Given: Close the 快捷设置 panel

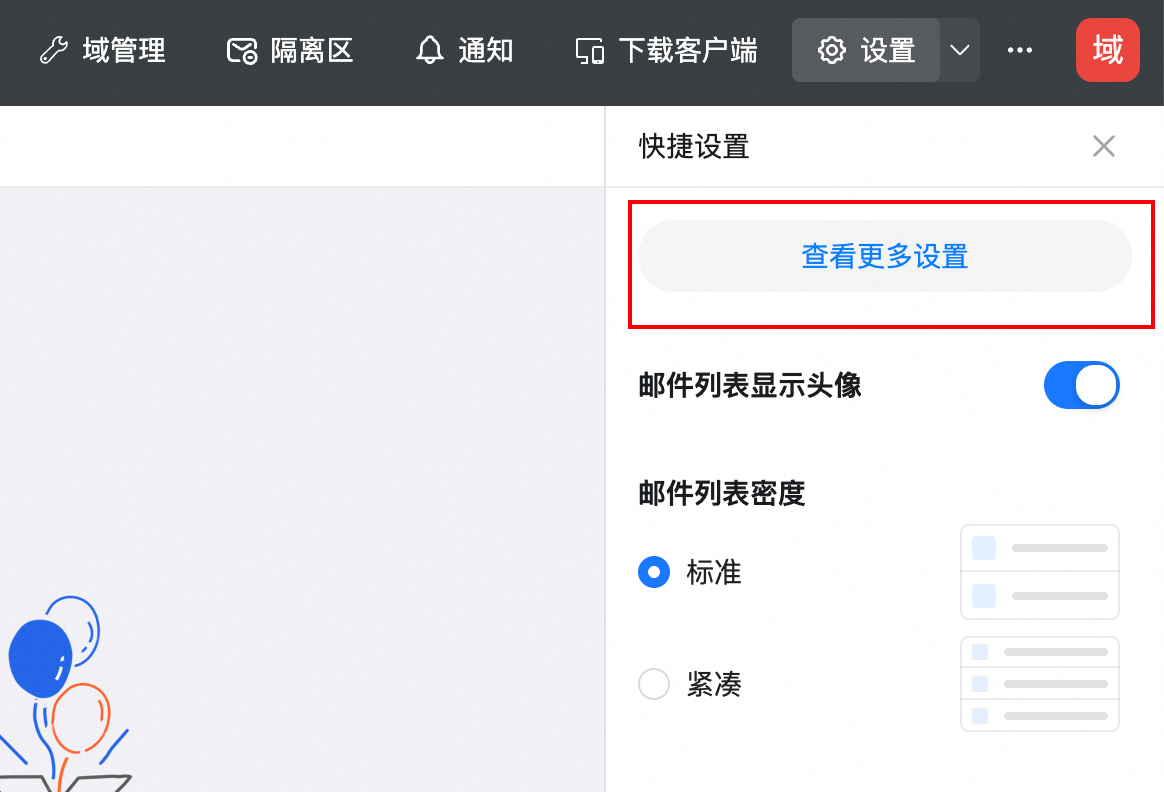Looking at the screenshot, I should click(1103, 147).
